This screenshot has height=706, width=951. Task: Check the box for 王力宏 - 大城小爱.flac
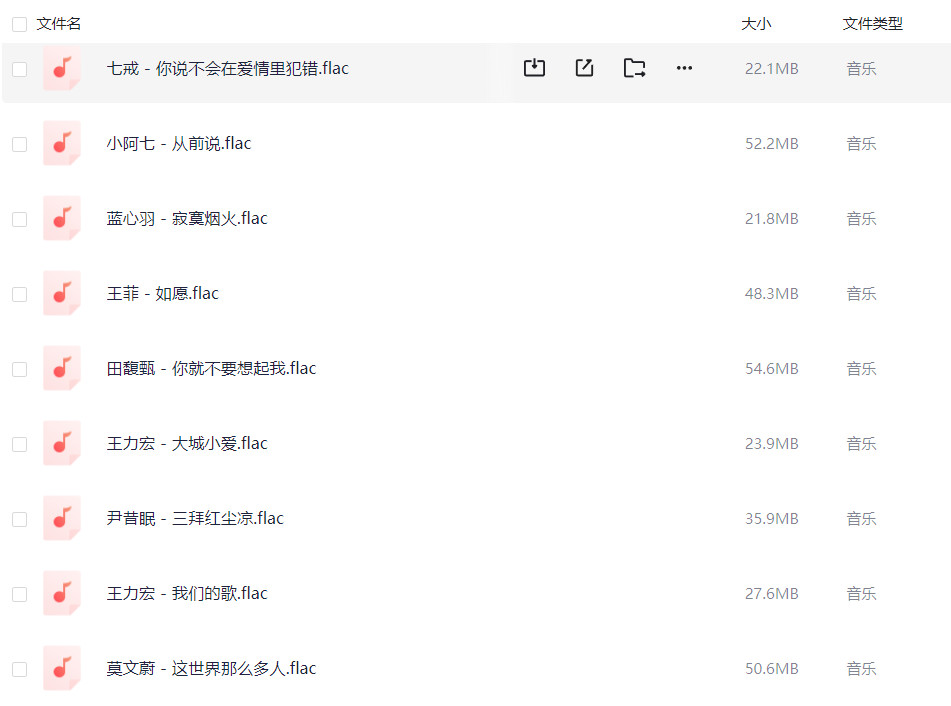point(20,444)
